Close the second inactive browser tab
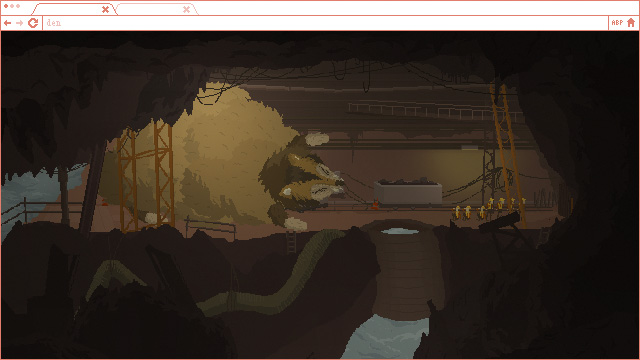 187,9
